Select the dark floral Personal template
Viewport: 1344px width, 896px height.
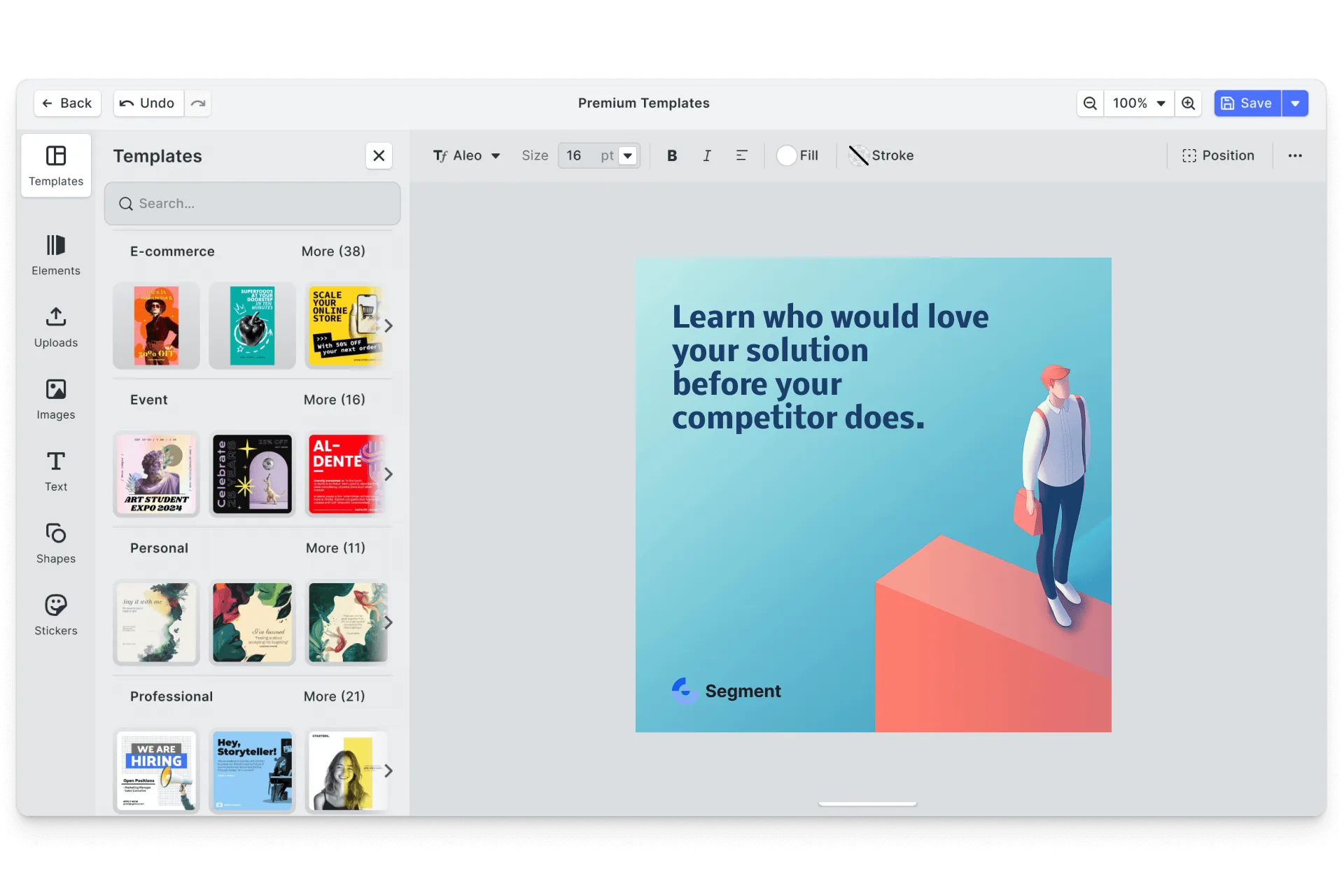click(253, 623)
